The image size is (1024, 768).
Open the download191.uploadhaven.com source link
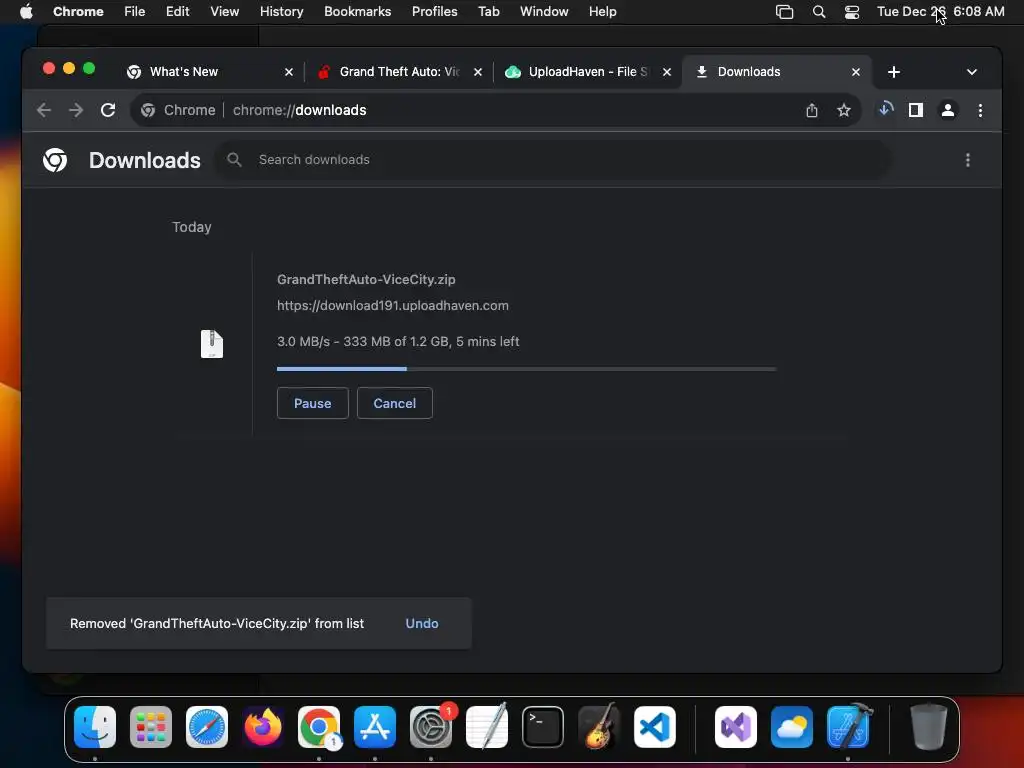tap(392, 306)
